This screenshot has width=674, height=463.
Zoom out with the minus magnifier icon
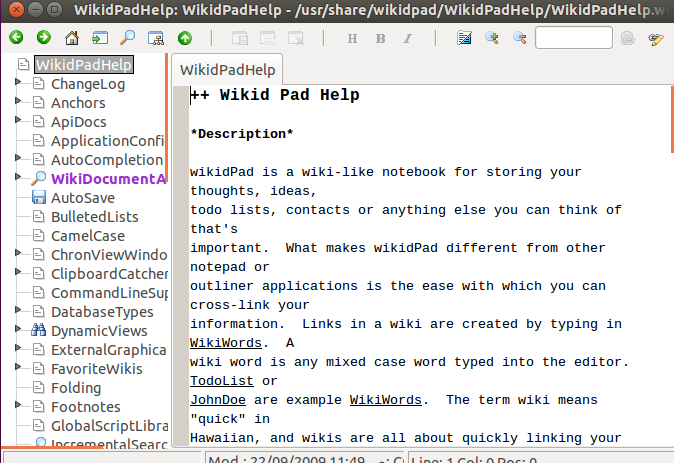tap(520, 38)
